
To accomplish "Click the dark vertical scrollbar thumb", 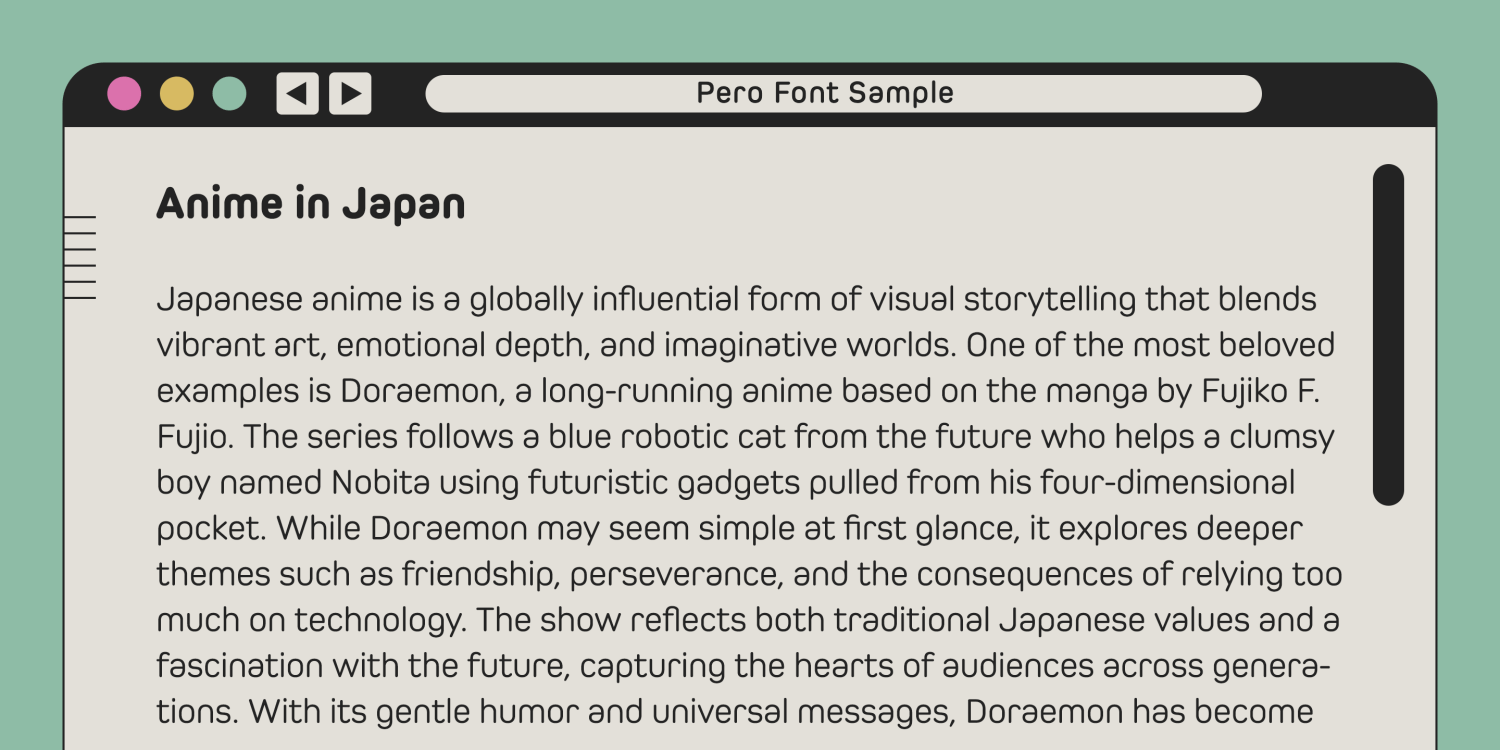I will [x=1388, y=334].
